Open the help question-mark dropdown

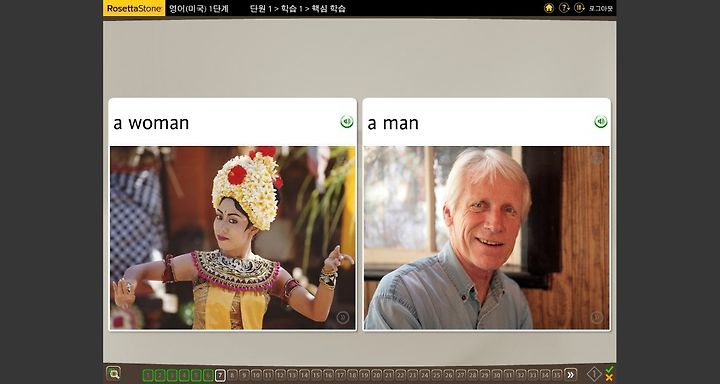click(x=564, y=7)
